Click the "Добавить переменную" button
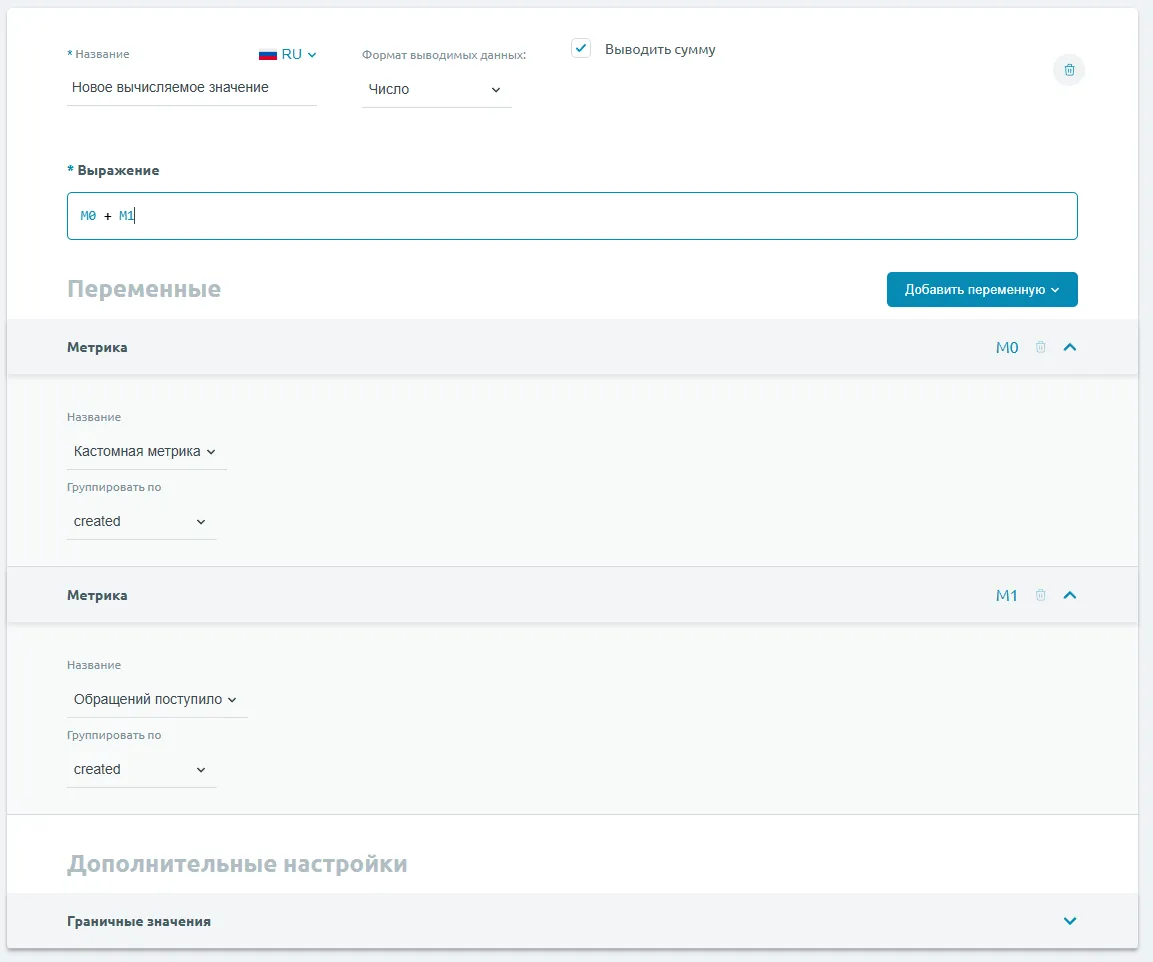Image resolution: width=1153 pixels, height=962 pixels. click(981, 290)
